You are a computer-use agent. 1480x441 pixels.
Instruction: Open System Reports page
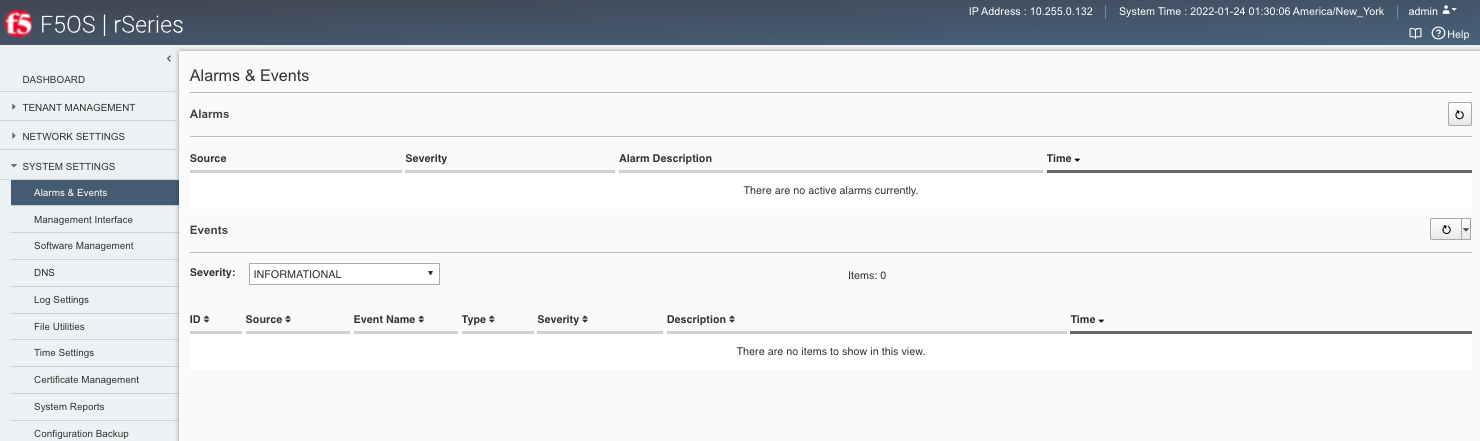69,407
